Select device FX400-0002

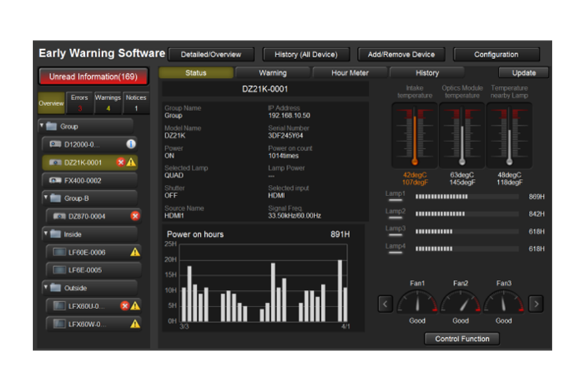point(89,180)
